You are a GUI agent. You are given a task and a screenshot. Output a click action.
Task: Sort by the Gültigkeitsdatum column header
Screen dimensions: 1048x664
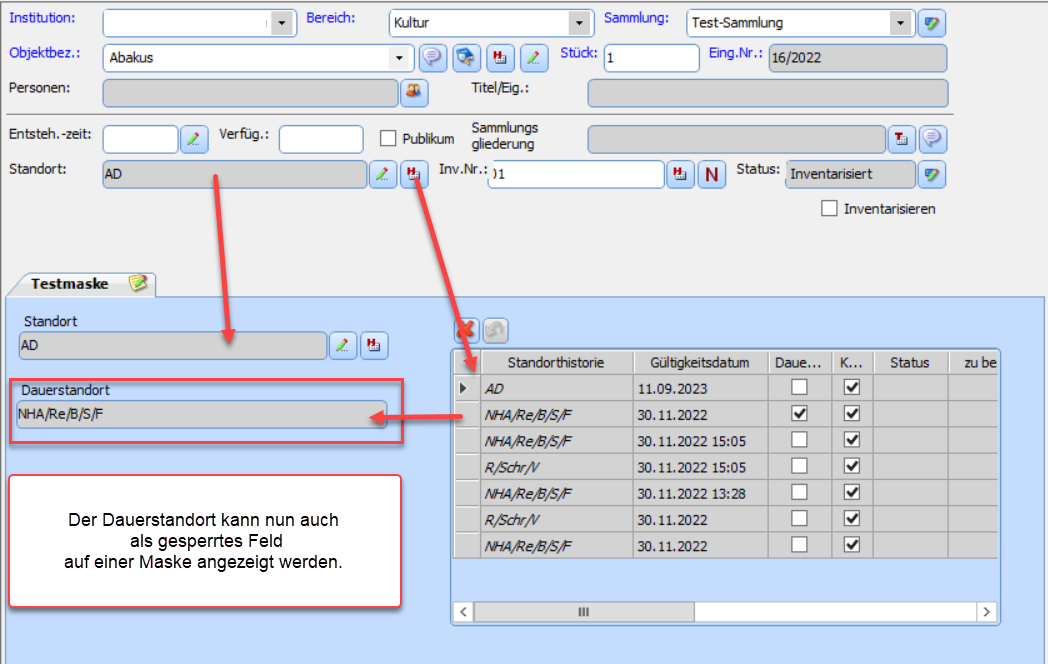(x=700, y=362)
